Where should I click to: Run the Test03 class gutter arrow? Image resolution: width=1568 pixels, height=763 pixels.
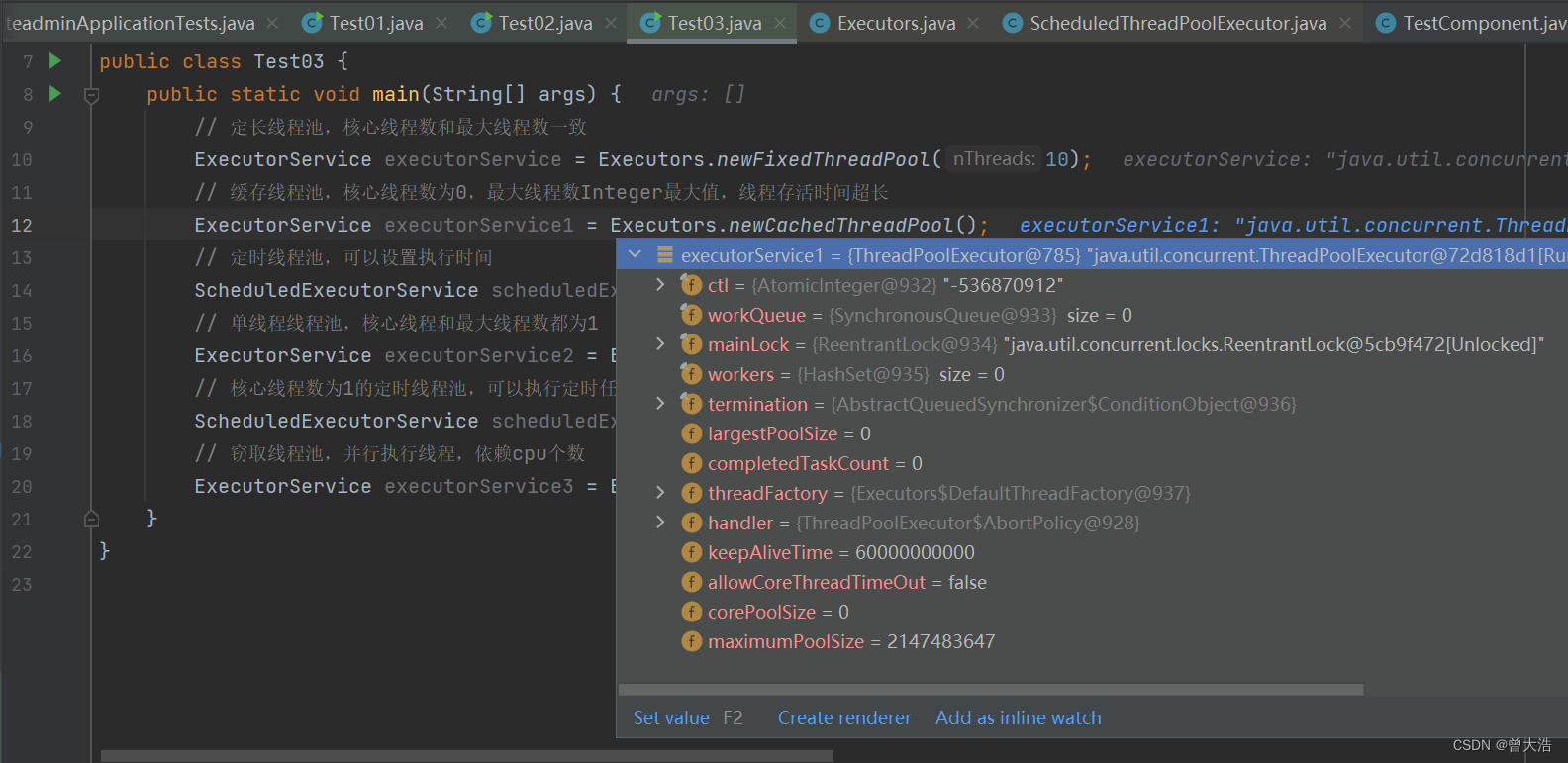(55, 61)
